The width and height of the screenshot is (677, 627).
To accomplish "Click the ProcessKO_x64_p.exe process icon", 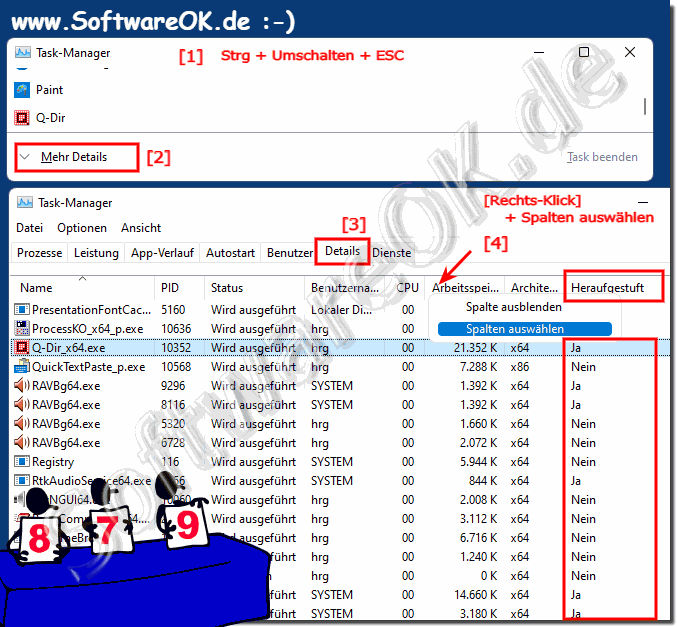I will click(x=22, y=329).
